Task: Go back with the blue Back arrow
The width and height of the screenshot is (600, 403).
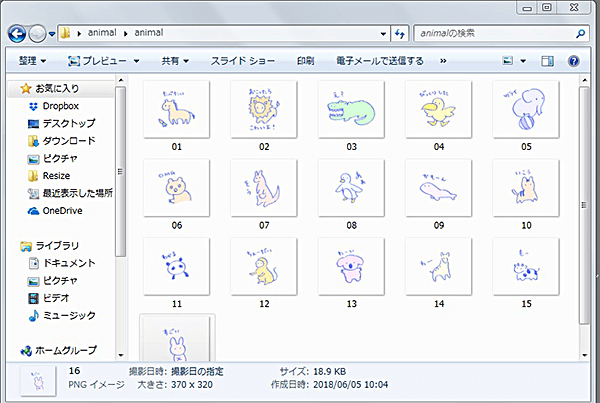Action: pos(16,34)
